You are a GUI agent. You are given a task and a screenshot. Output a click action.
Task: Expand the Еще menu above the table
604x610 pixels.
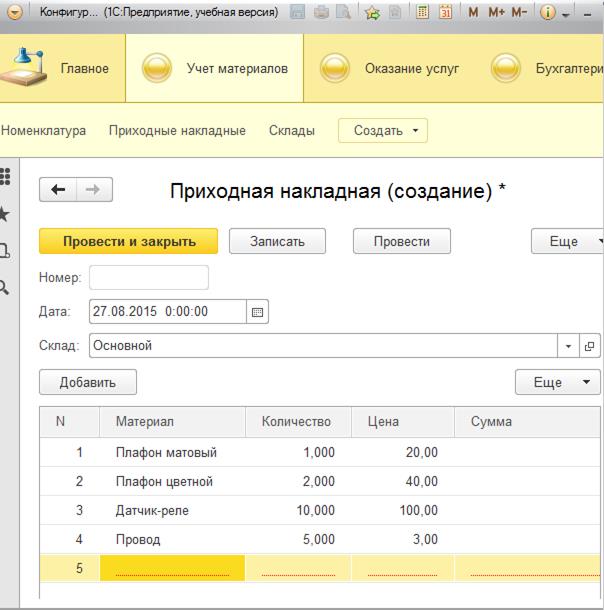coord(559,382)
